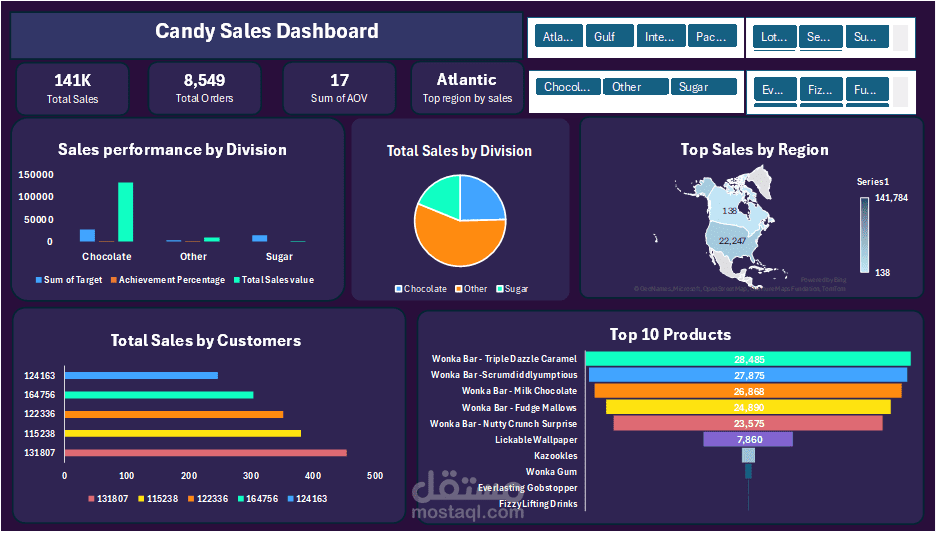This screenshot has width=936, height=533.
Task: Select the 26,868 Milk Chocolate bar
Action: click(x=748, y=391)
